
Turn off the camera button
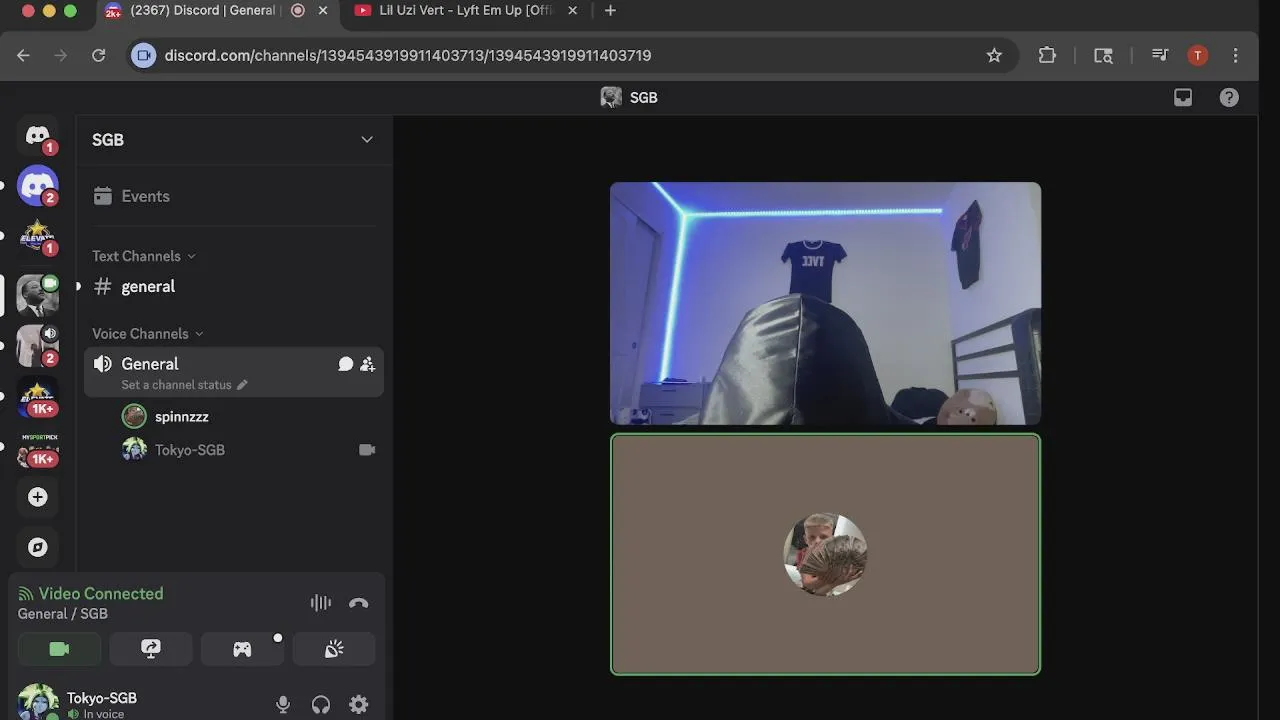click(59, 649)
